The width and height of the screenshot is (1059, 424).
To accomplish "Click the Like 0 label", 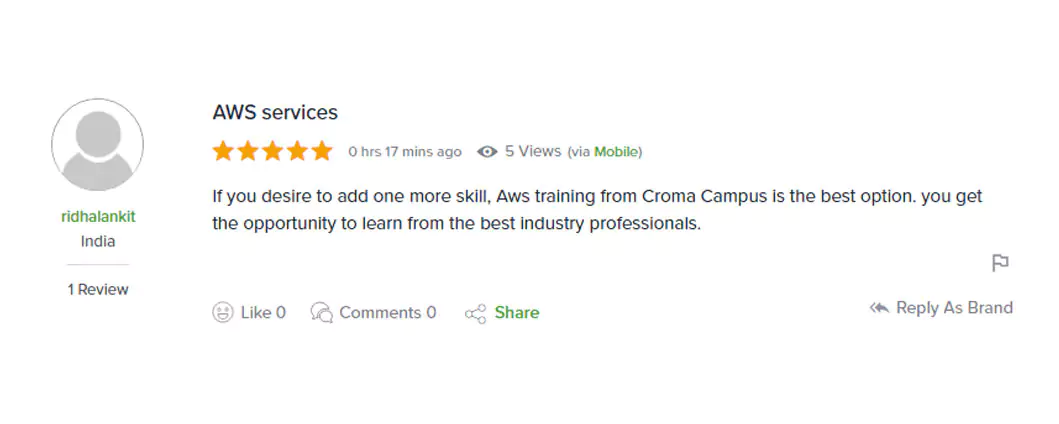I will pos(263,313).
